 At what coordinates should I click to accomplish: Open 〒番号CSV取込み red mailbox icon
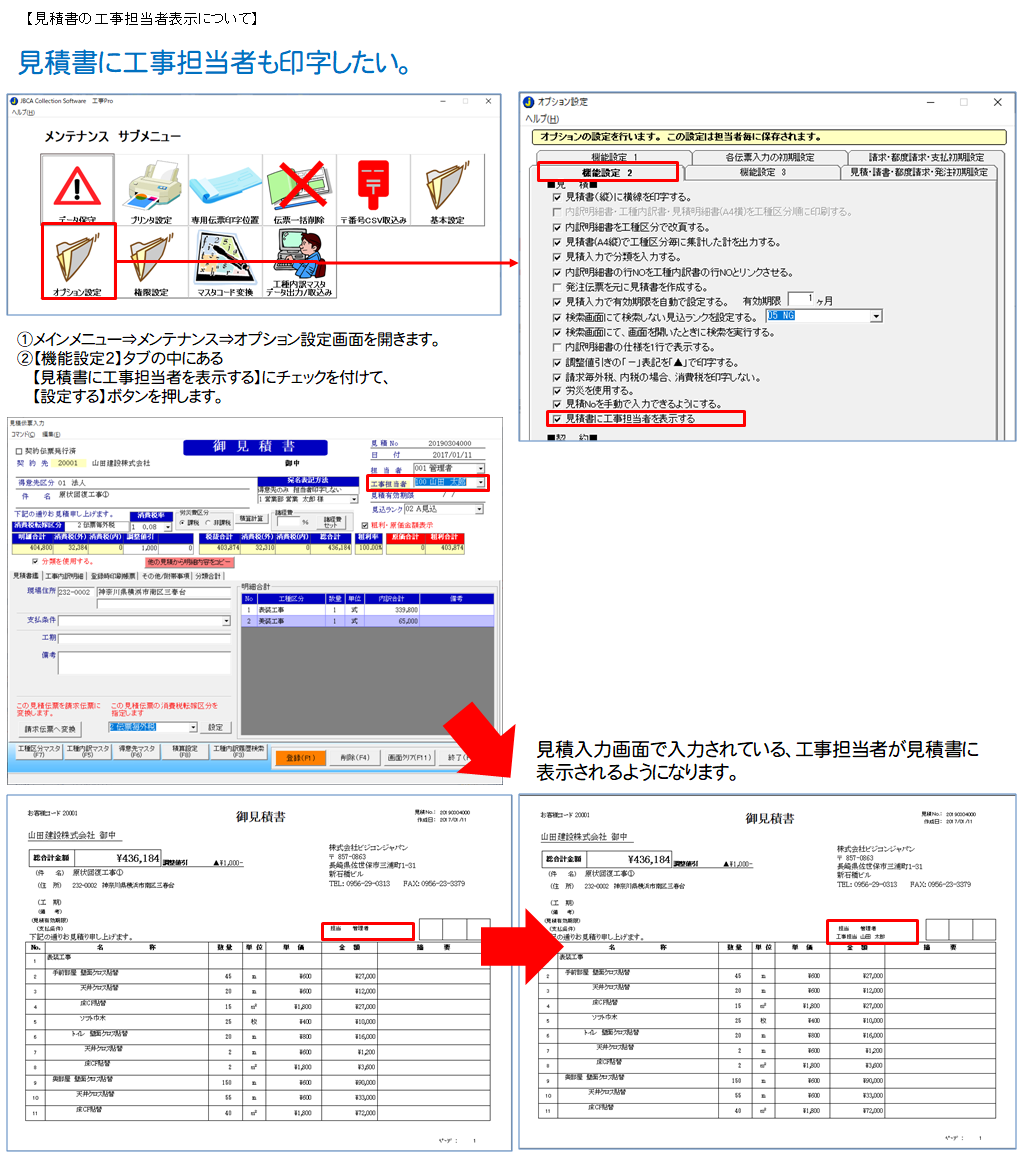click(373, 190)
